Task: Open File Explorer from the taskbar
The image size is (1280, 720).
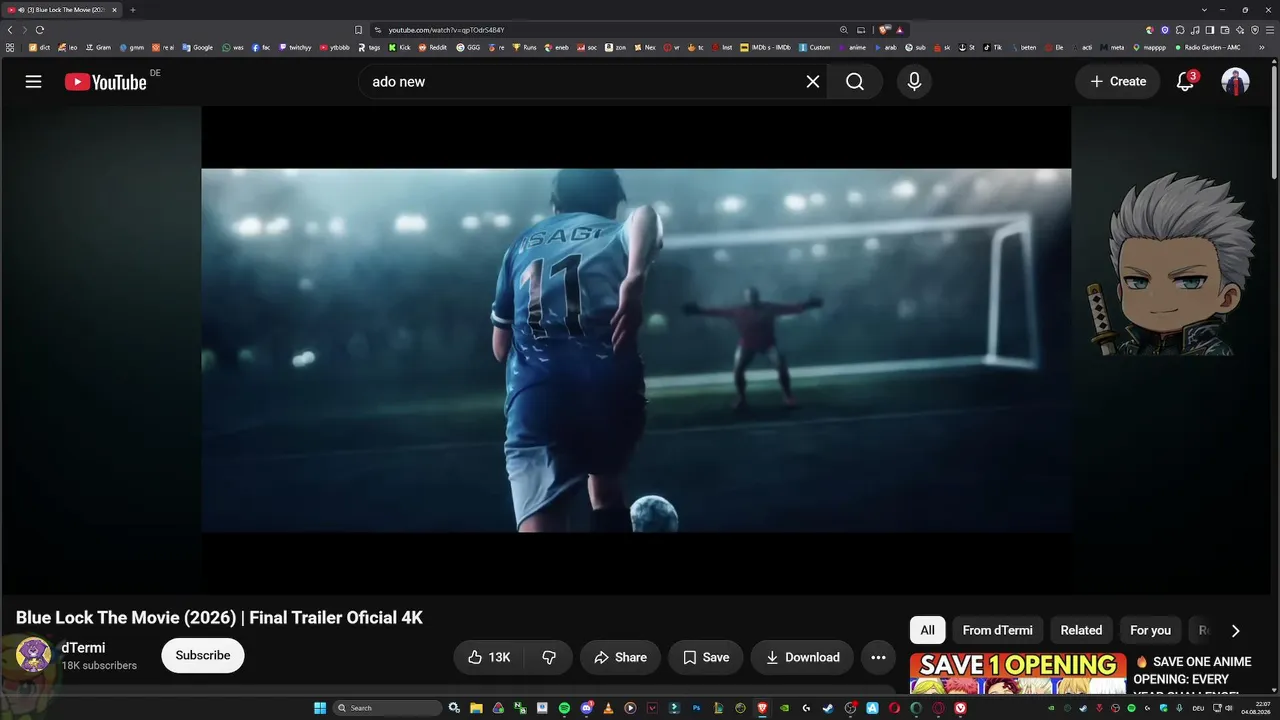Action: (x=476, y=708)
